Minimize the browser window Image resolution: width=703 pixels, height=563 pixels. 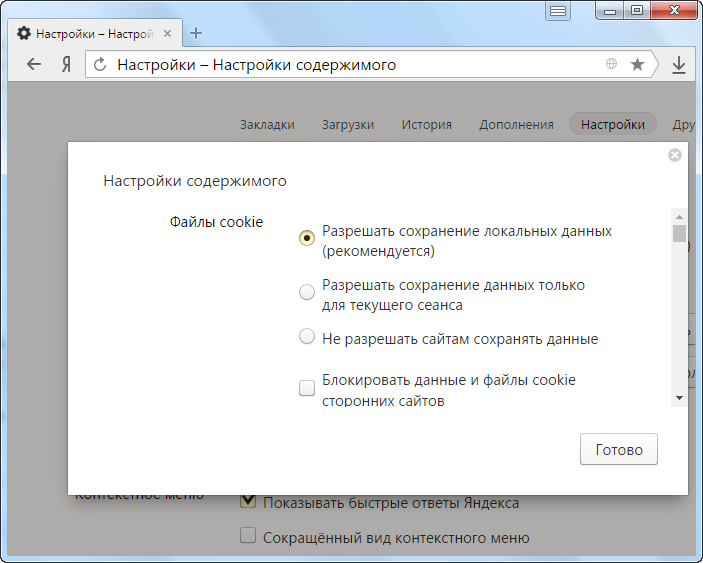point(610,11)
